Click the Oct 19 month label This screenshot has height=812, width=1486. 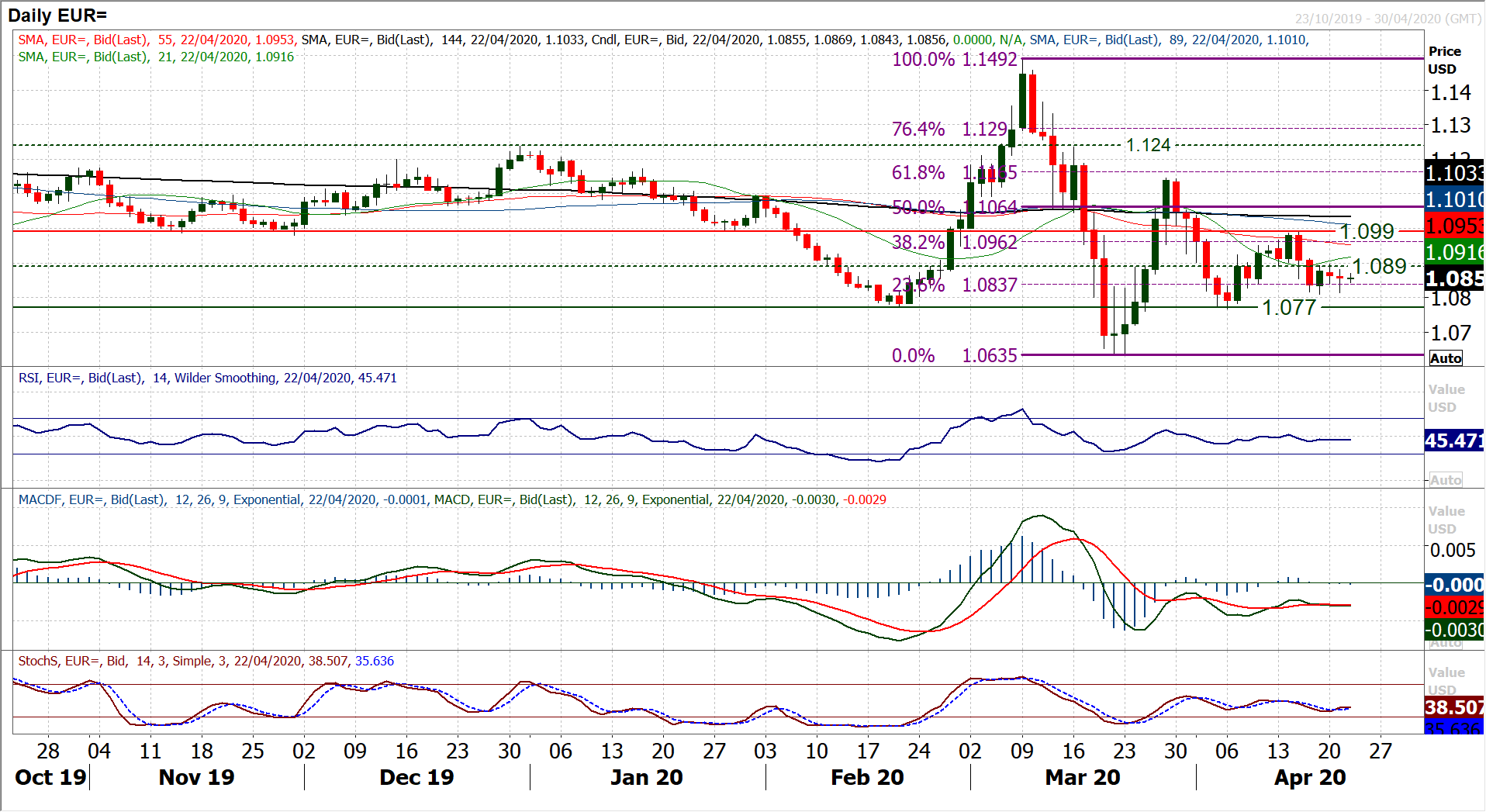pos(50,777)
